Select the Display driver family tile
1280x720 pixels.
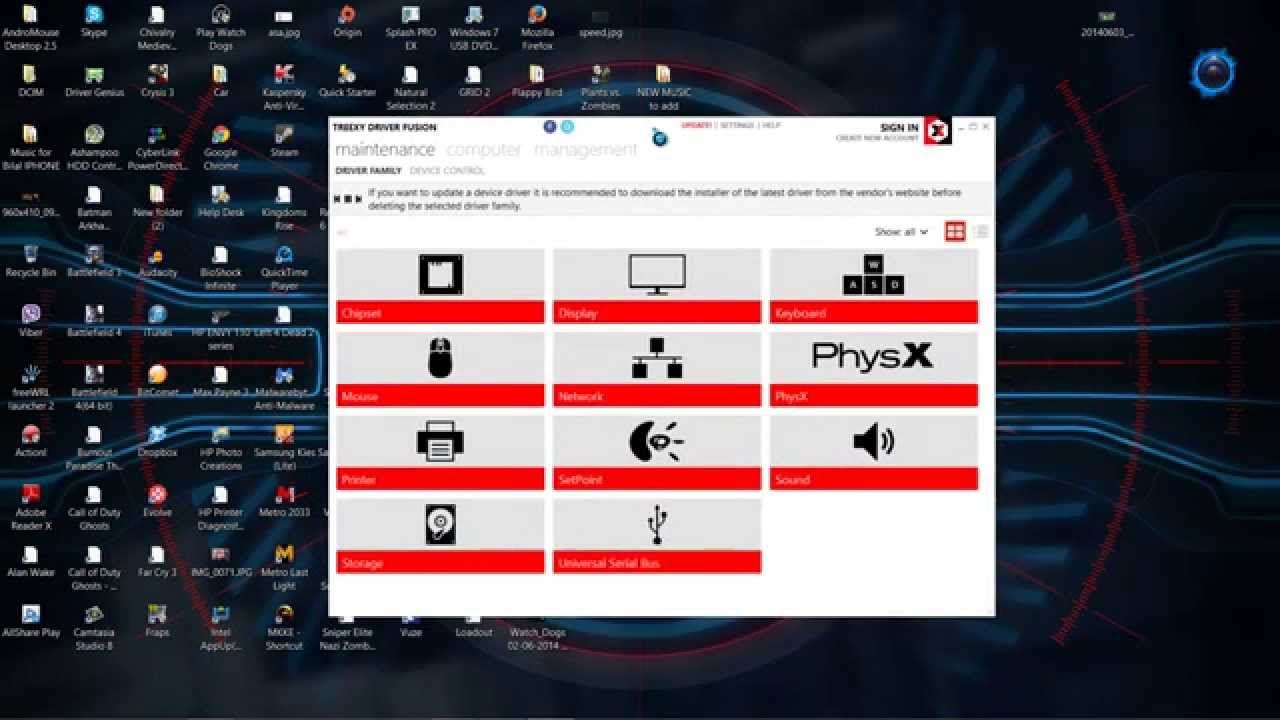[657, 286]
